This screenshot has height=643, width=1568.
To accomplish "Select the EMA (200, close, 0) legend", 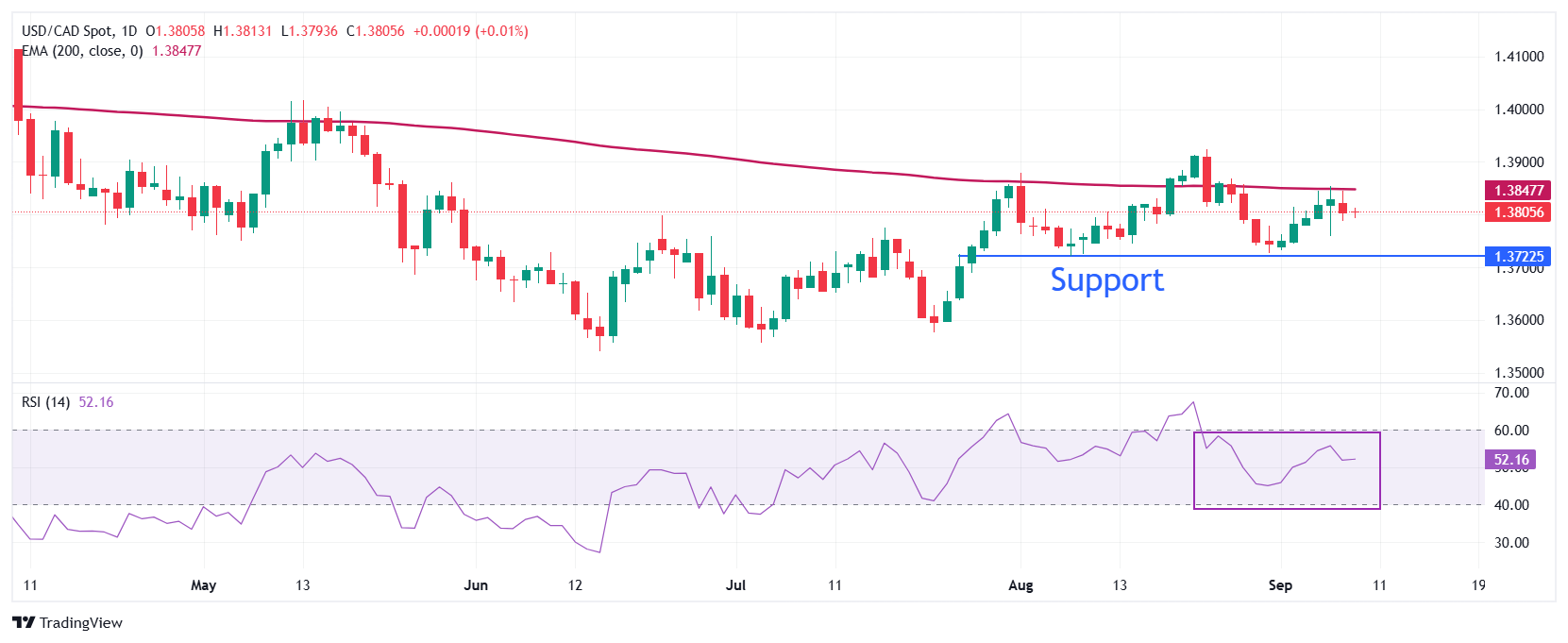I will [x=82, y=51].
